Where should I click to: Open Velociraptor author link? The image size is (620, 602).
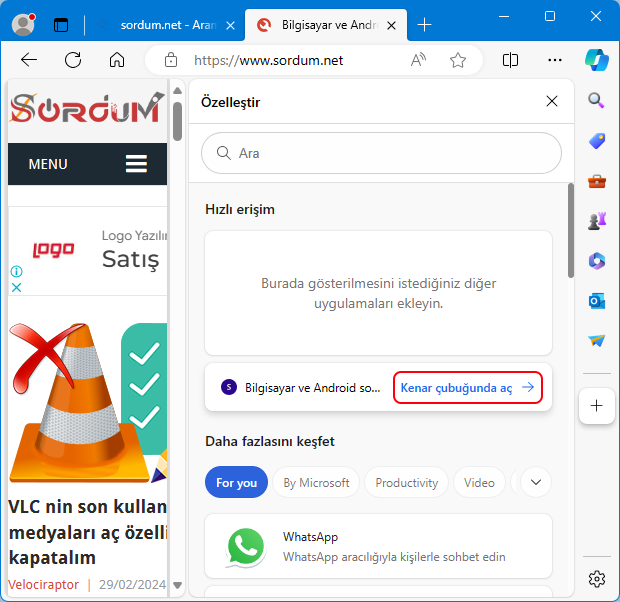coord(43,584)
